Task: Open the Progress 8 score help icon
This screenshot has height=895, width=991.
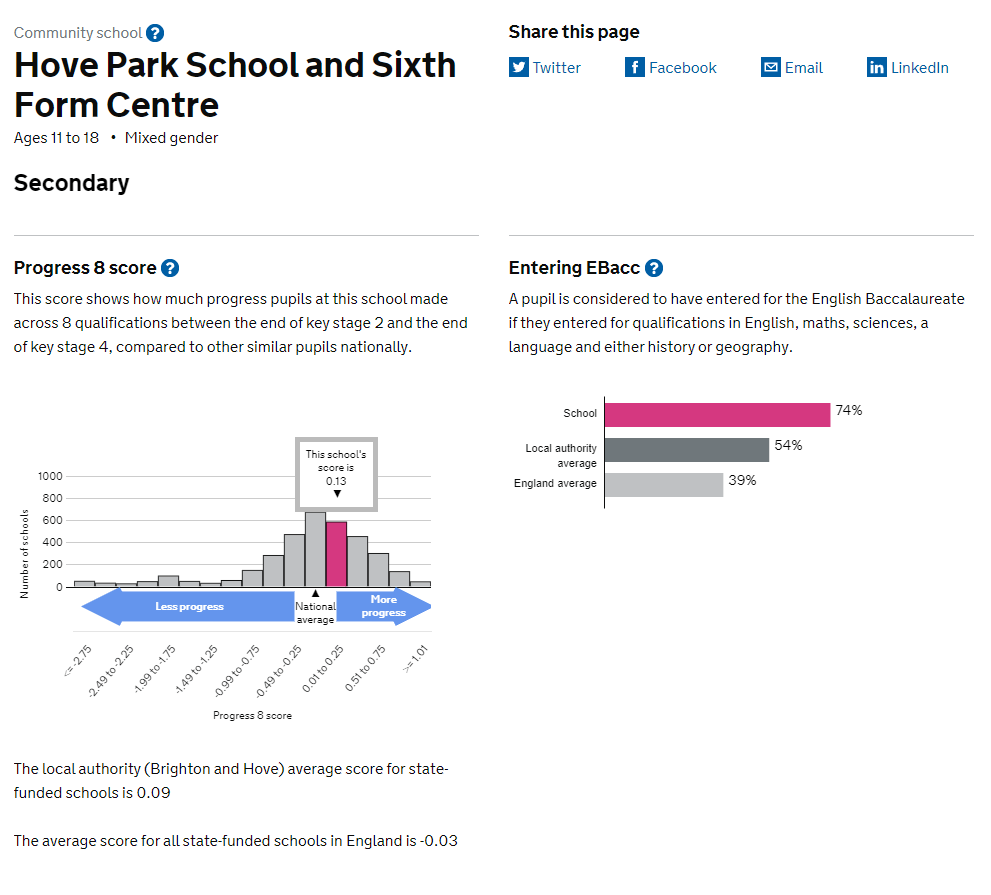Action: (x=170, y=268)
